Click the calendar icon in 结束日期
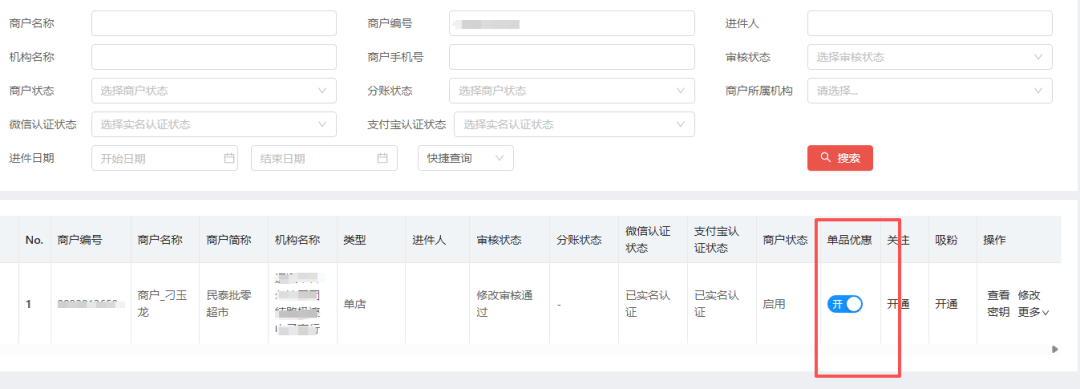The width and height of the screenshot is (1080, 389). pos(382,158)
